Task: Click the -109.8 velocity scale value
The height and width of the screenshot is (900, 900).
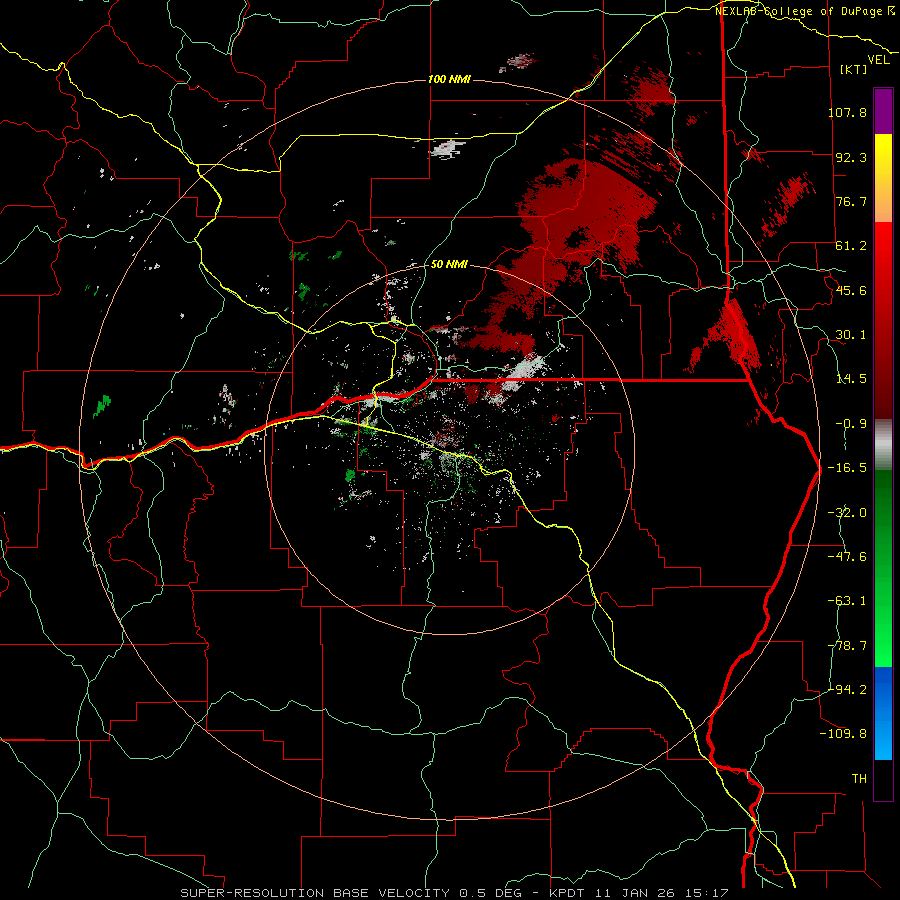Action: 843,734
